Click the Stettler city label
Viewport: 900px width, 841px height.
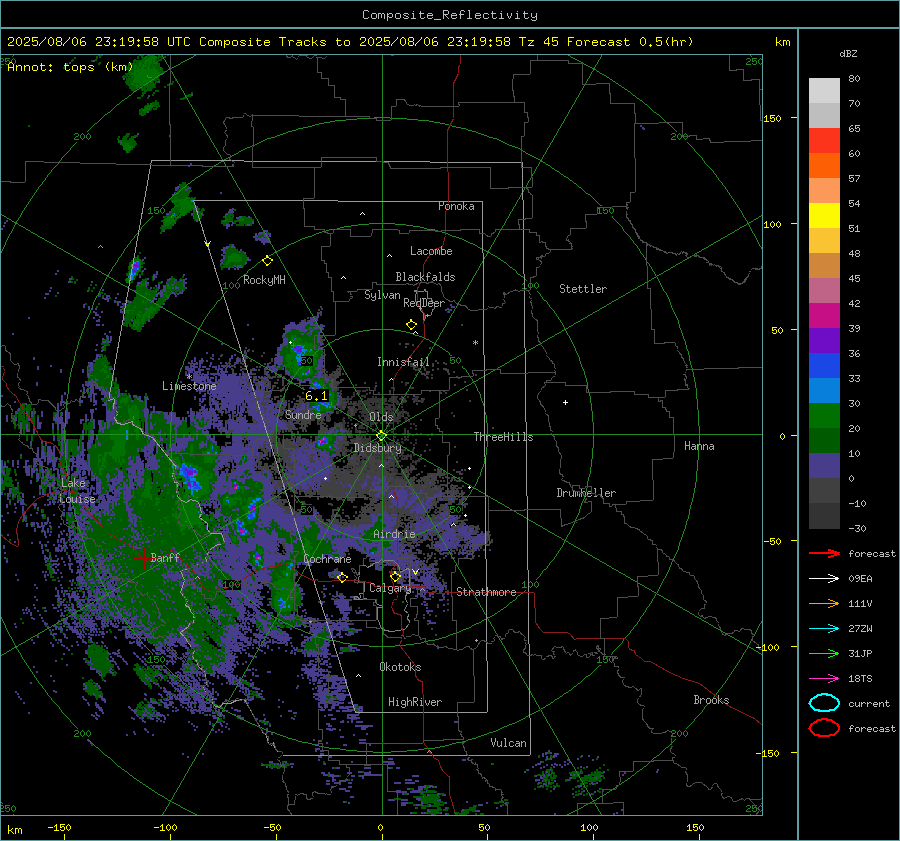click(x=583, y=289)
